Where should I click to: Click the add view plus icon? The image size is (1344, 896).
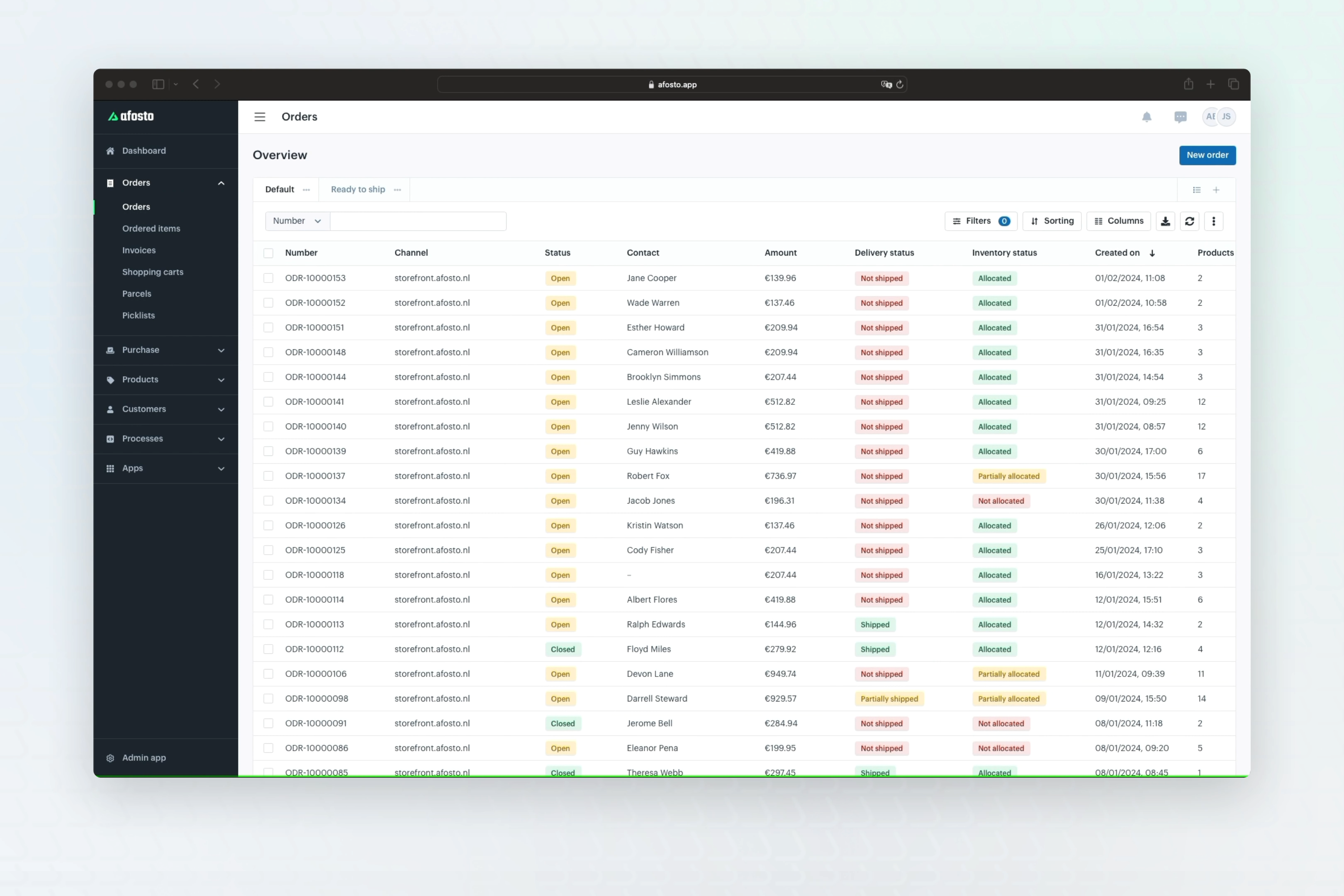click(1216, 190)
